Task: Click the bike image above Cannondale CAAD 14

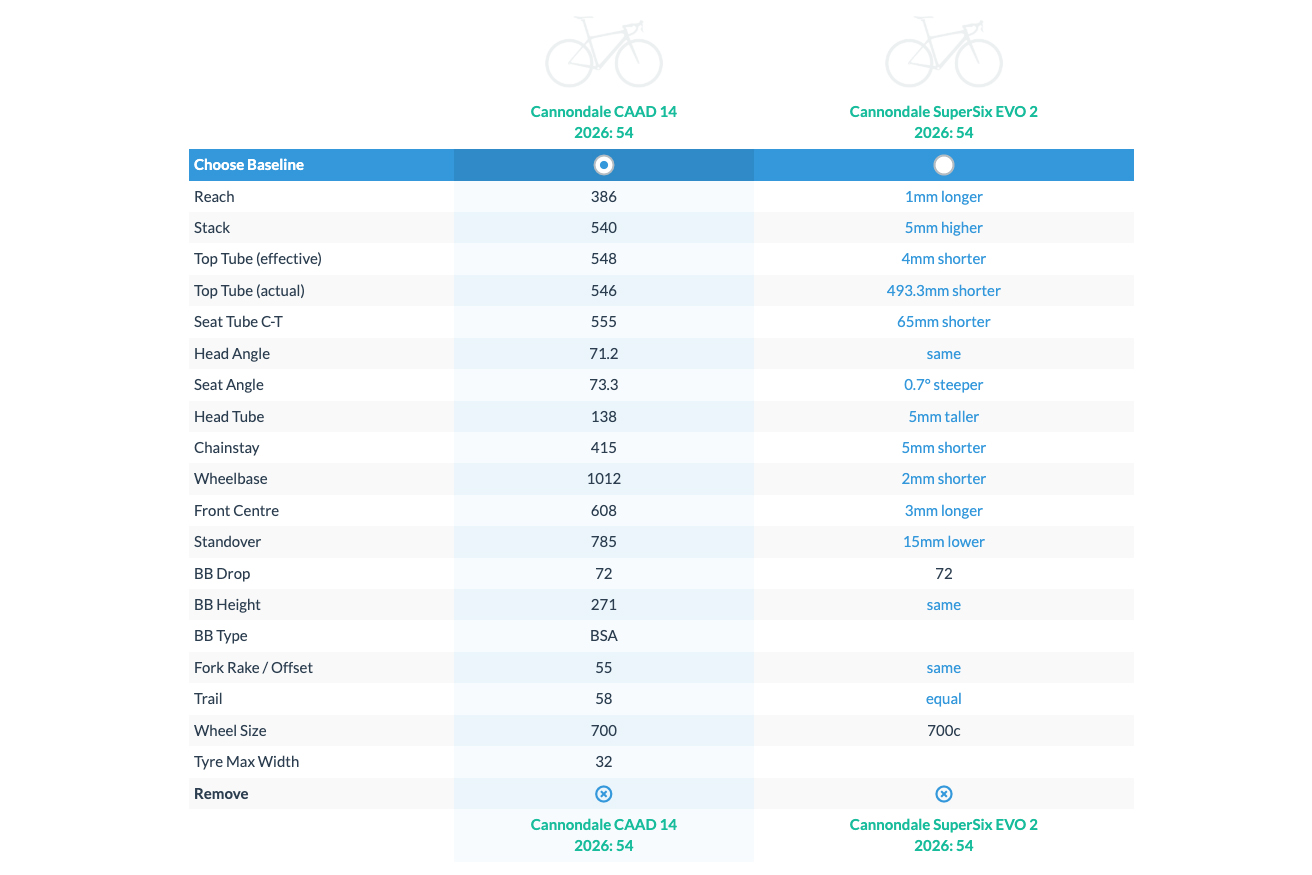Action: click(604, 51)
